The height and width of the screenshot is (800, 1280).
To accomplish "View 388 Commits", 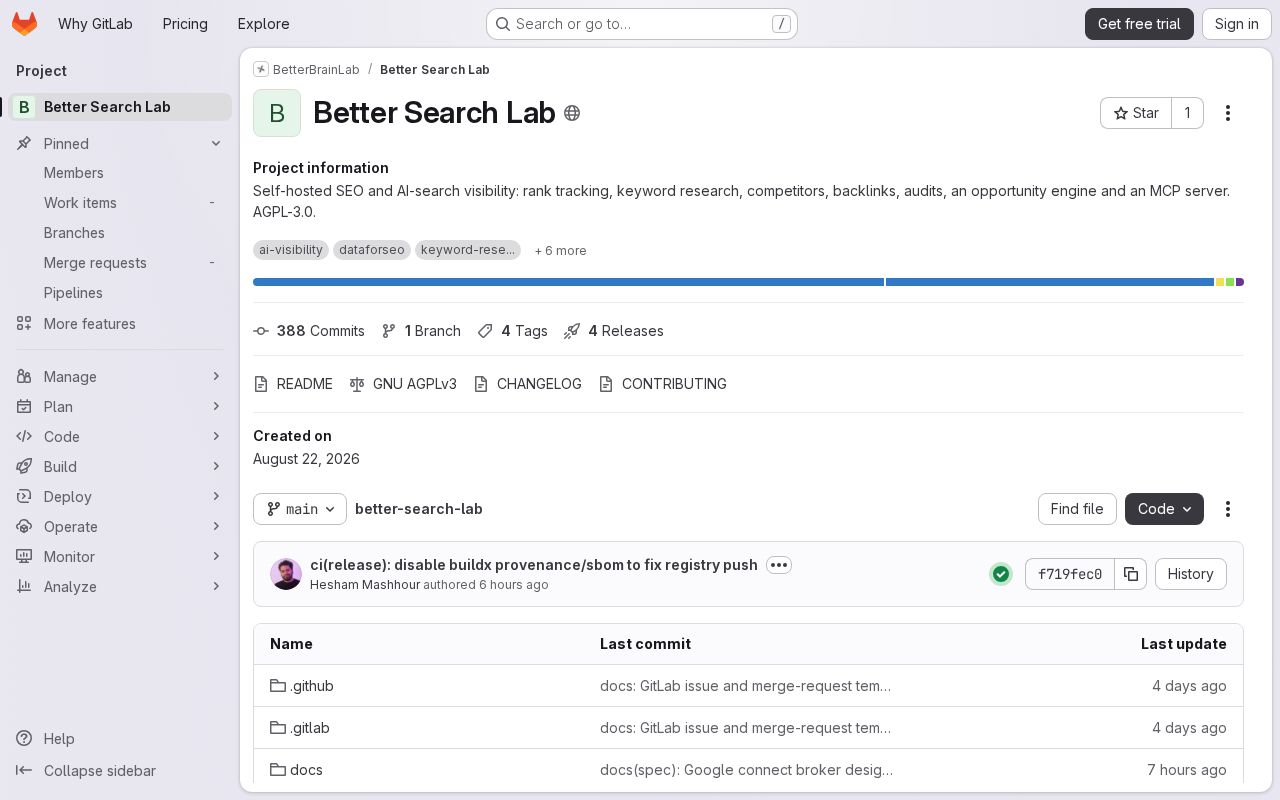I will click(x=309, y=331).
